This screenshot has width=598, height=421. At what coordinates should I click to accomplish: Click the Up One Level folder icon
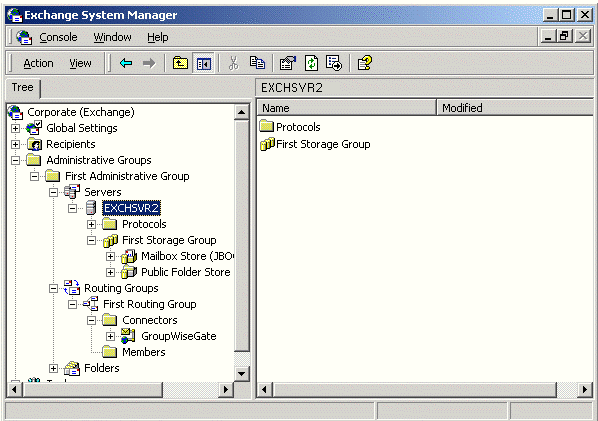pyautogui.click(x=180, y=63)
